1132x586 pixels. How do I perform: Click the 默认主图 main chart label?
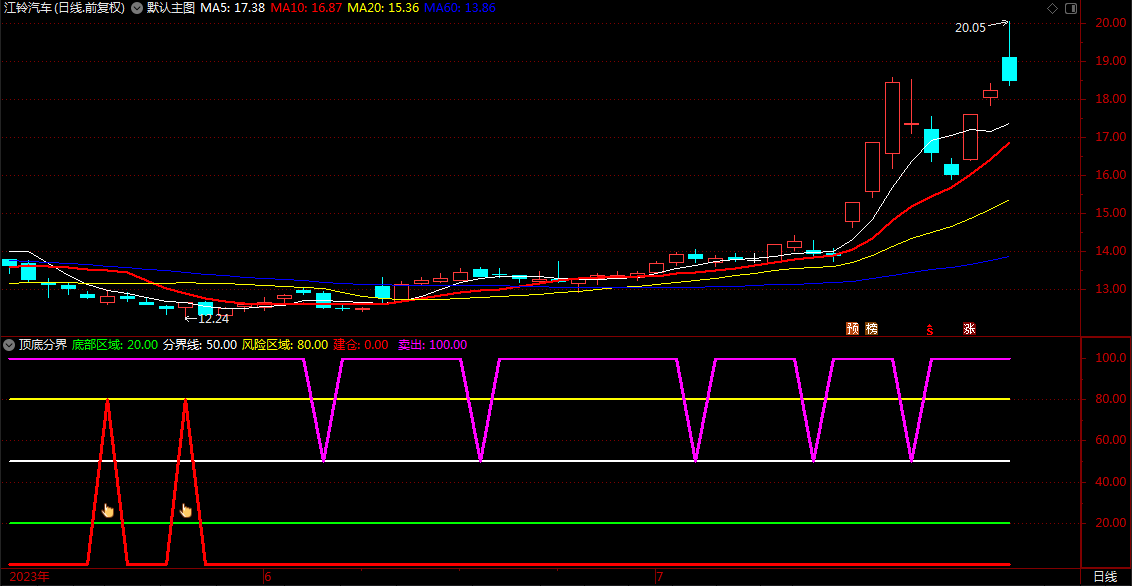point(170,8)
